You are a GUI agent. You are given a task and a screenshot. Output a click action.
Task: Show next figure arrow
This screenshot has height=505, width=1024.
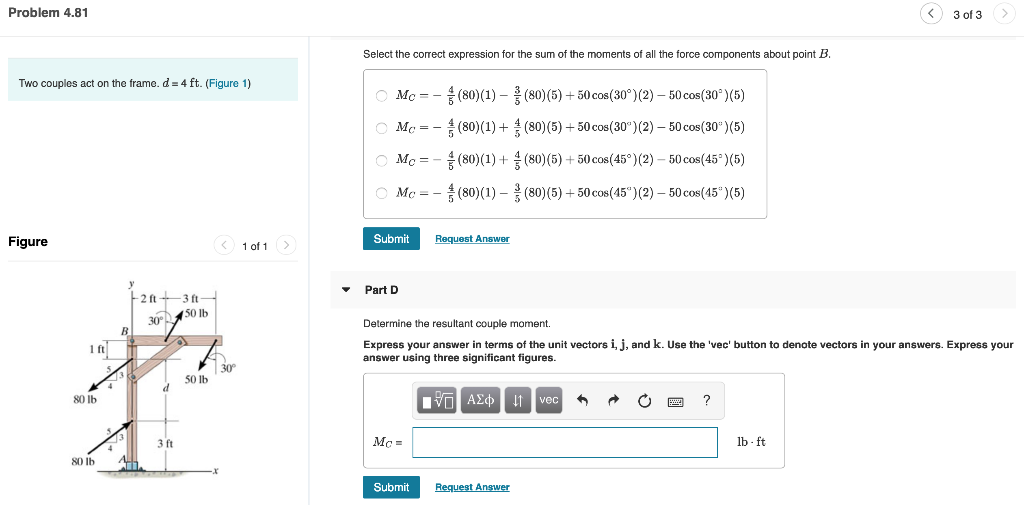point(286,246)
